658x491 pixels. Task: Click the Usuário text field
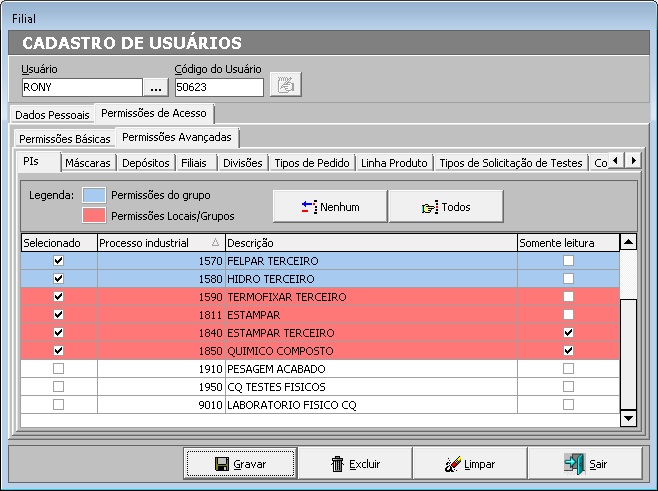pyautogui.click(x=82, y=87)
